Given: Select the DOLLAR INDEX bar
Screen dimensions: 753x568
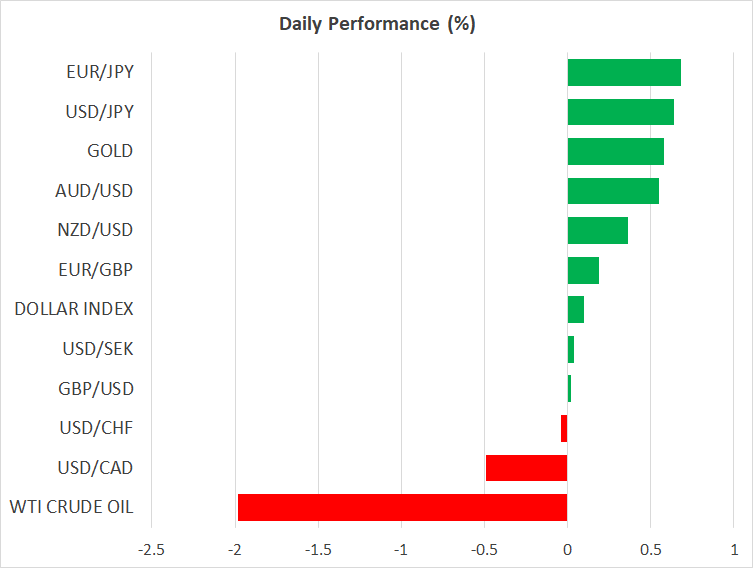Looking at the screenshot, I should 575,310.
